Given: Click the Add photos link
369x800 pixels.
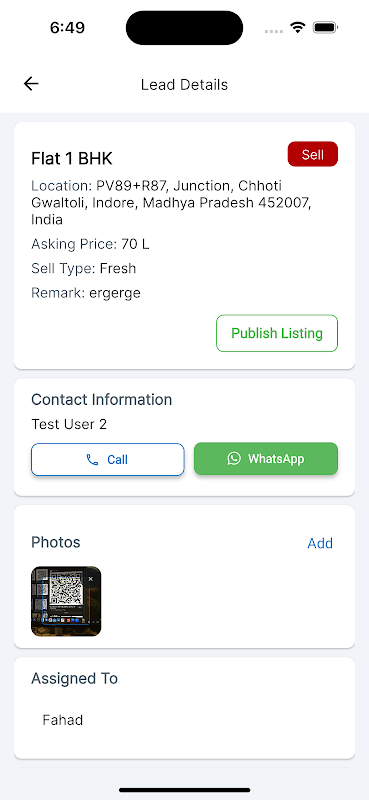Looking at the screenshot, I should coord(320,543).
